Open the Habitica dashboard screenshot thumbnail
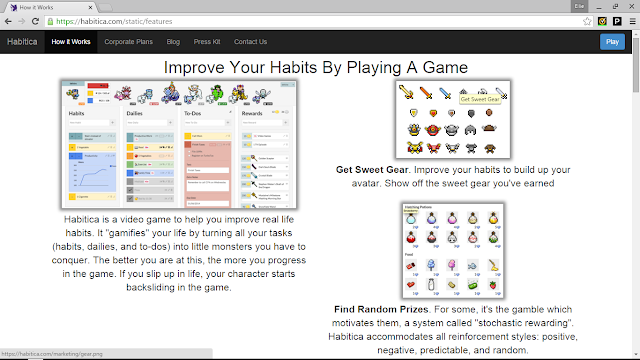 click(179, 144)
